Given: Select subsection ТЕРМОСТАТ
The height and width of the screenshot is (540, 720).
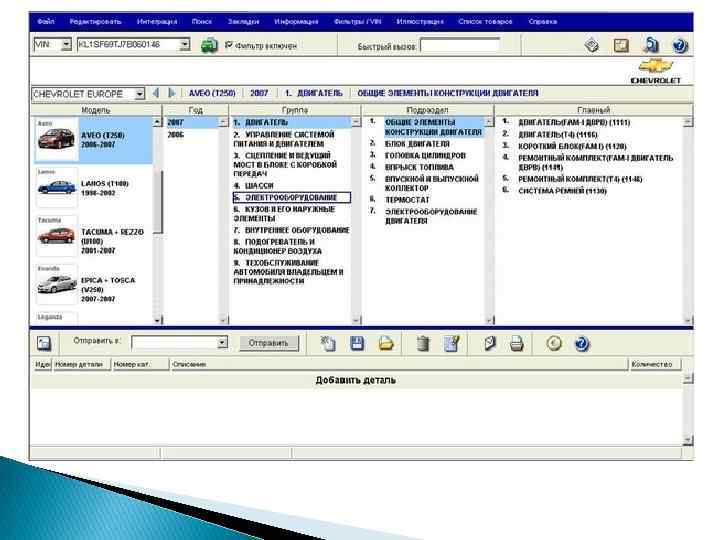Looking at the screenshot, I should 407,200.
